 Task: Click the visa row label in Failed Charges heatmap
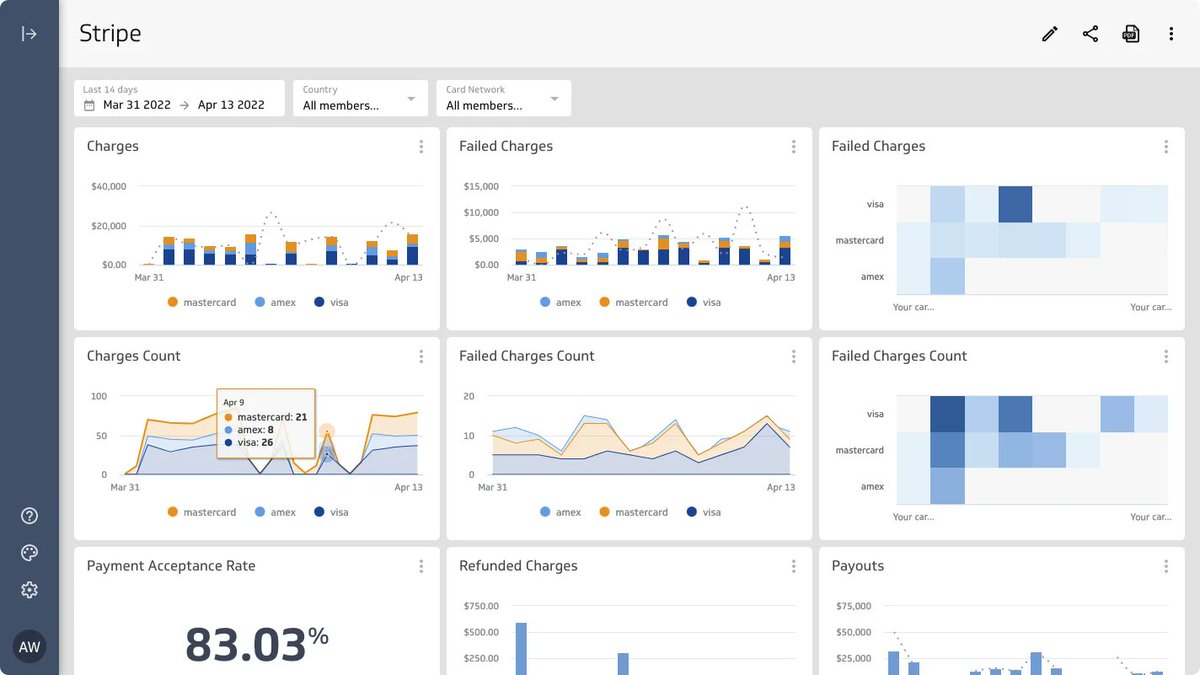pyautogui.click(x=875, y=204)
